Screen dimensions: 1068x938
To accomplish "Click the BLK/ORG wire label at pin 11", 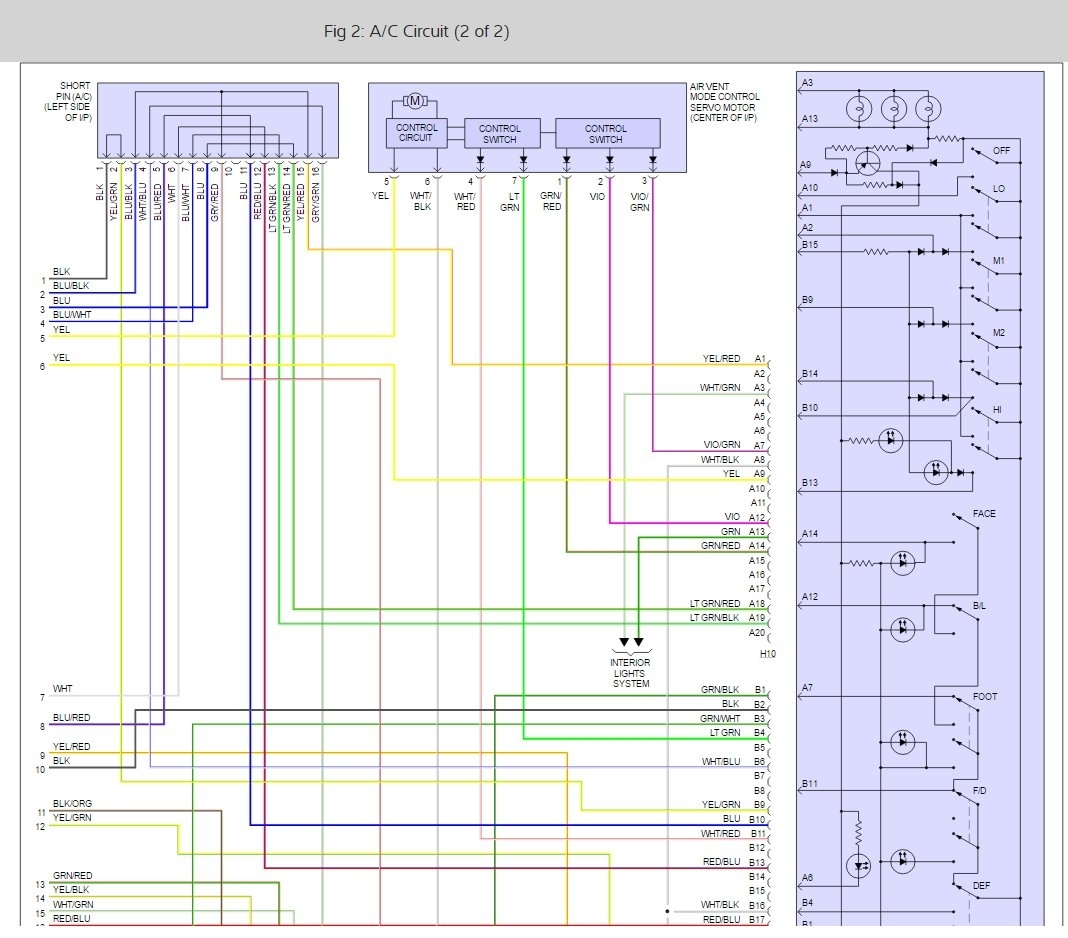I will pos(72,804).
